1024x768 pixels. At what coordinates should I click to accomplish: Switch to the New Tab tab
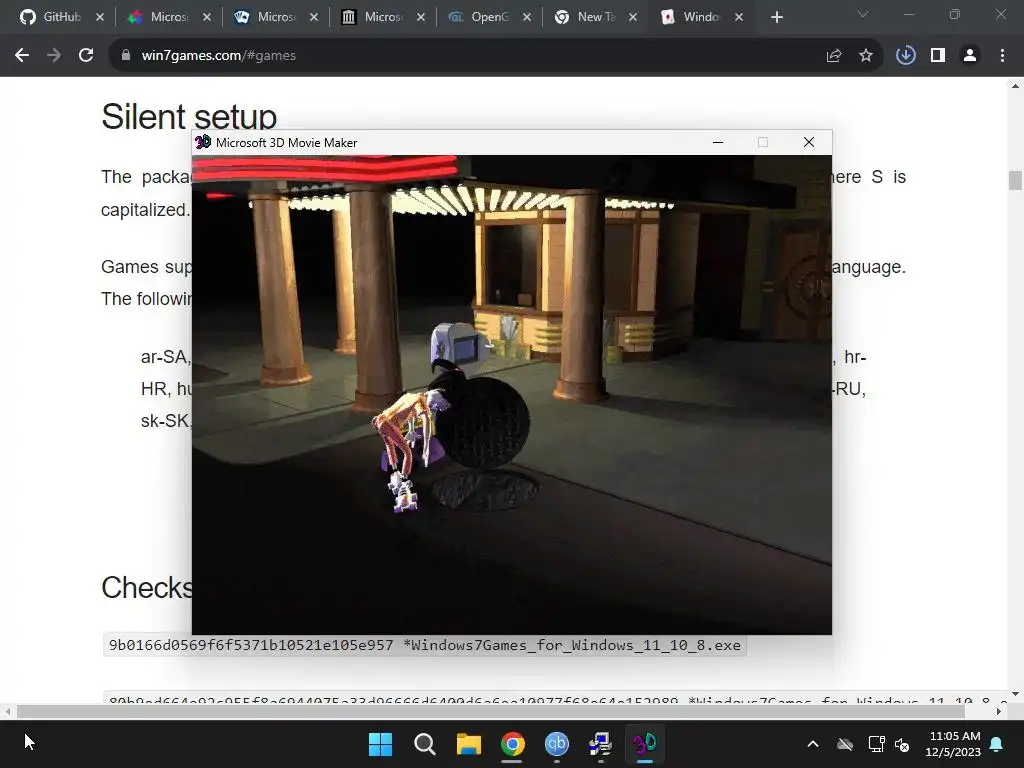[588, 17]
